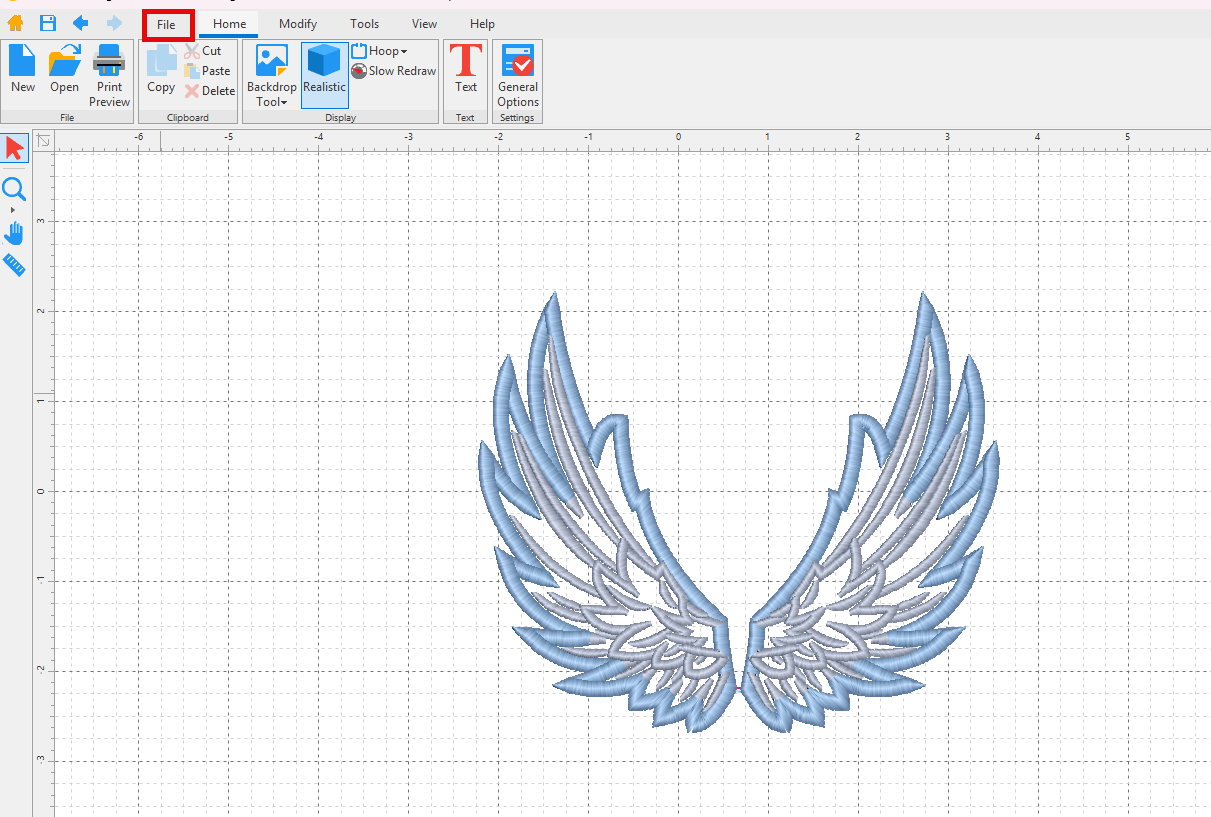Open General Options settings
The height and width of the screenshot is (817, 1211).
point(518,76)
